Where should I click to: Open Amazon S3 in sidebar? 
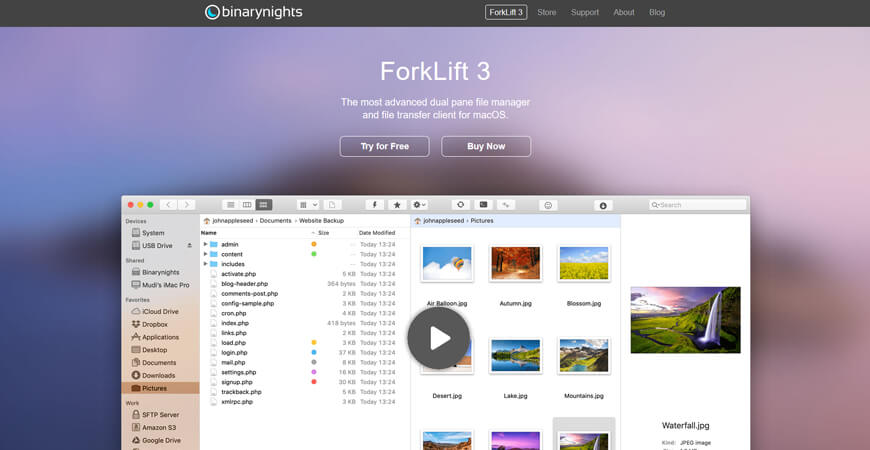click(x=160, y=427)
